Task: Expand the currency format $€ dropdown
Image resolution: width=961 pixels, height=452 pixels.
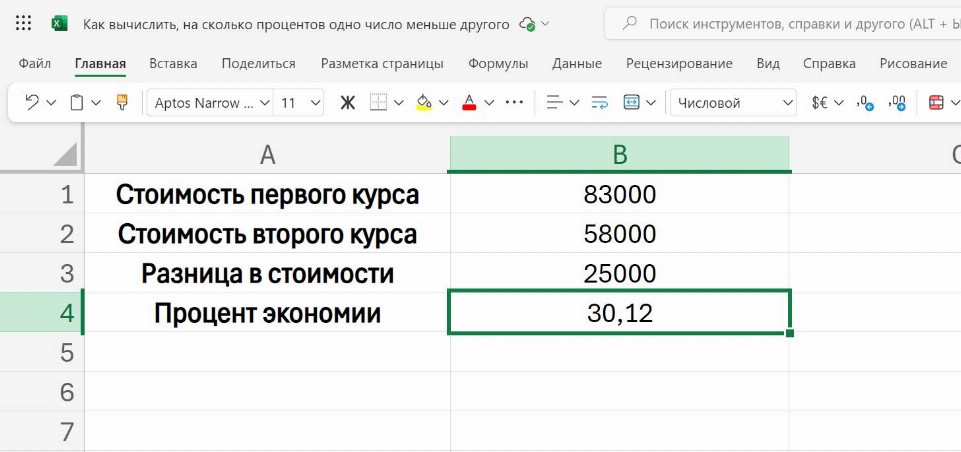Action: tap(838, 102)
